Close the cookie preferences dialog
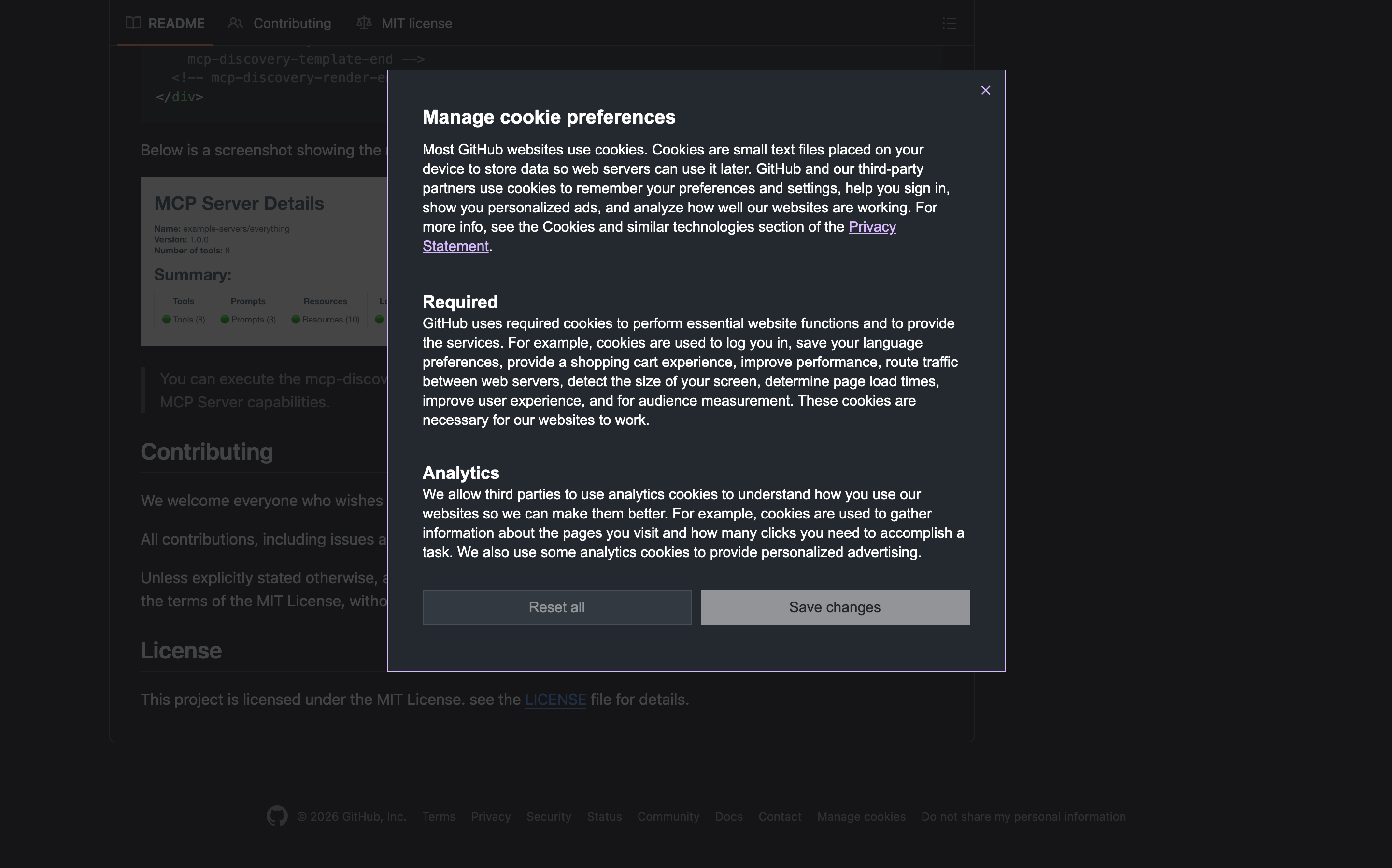 [985, 90]
